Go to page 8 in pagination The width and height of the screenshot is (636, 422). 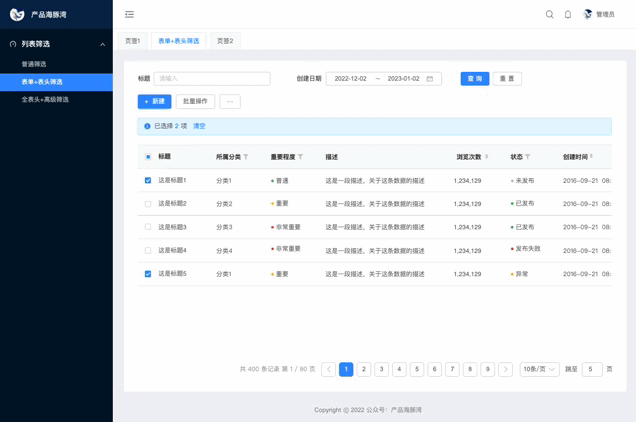470,369
